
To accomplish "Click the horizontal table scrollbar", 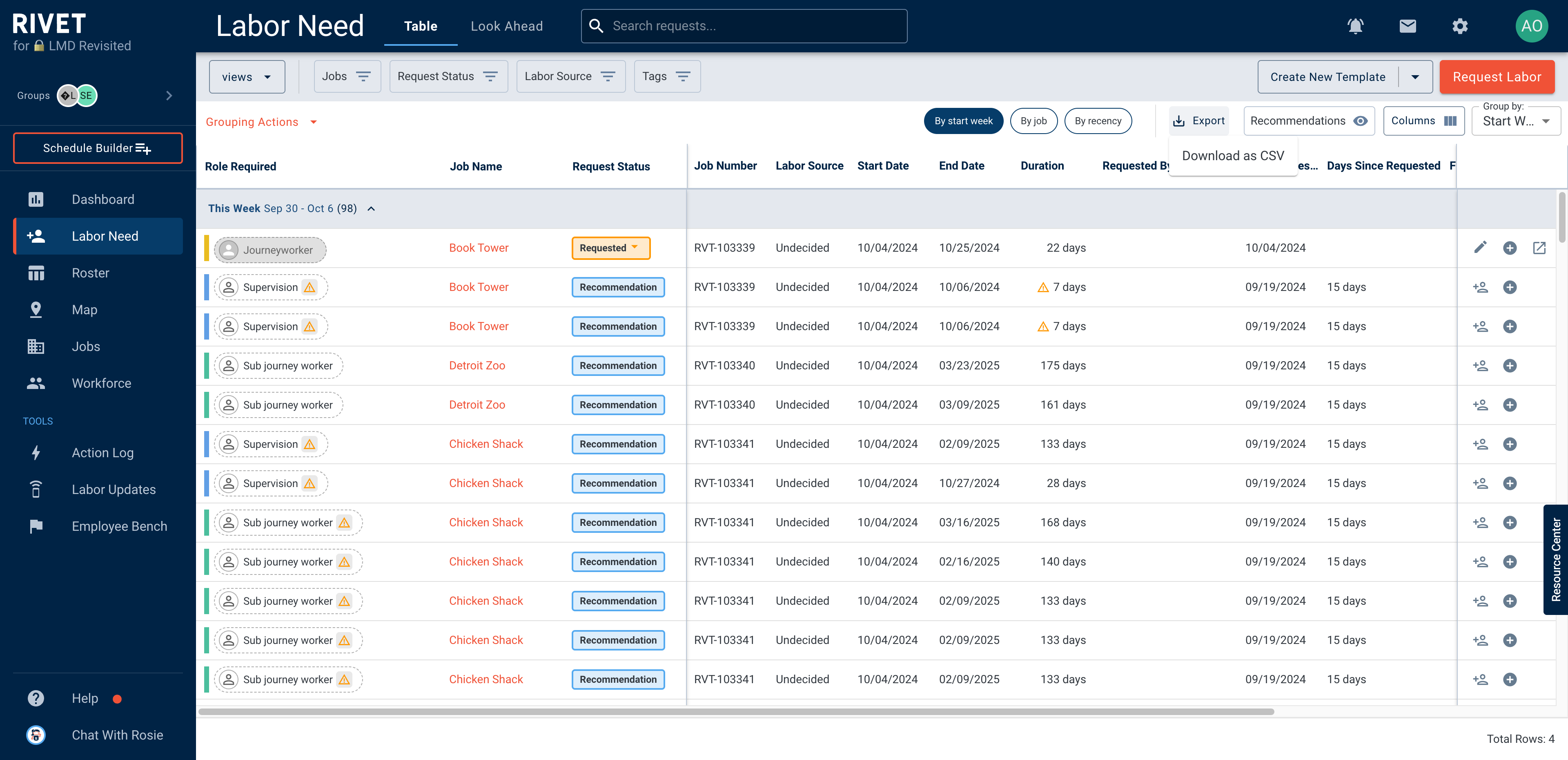I will click(736, 711).
